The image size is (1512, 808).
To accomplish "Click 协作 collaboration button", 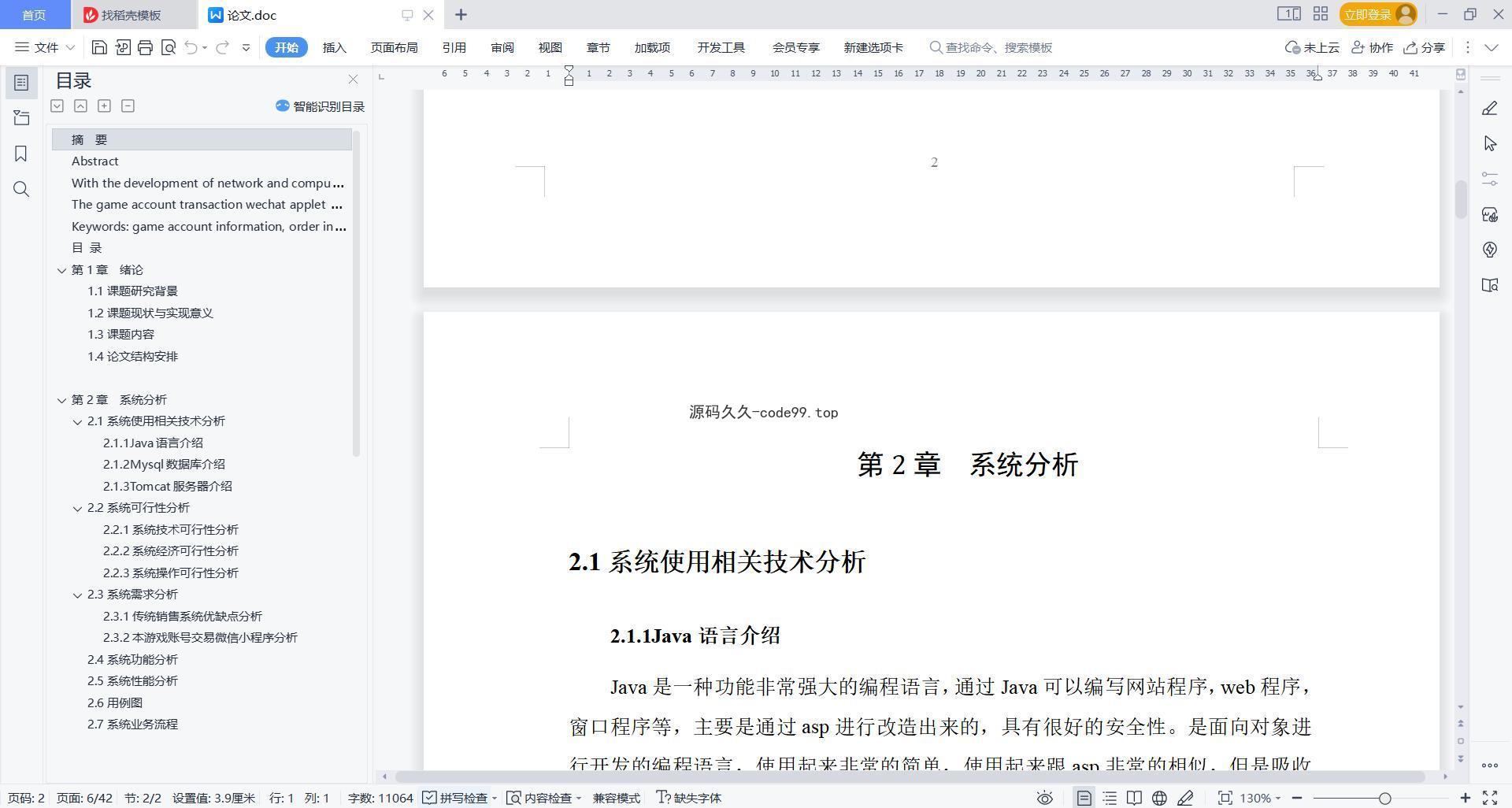I will [x=1373, y=47].
